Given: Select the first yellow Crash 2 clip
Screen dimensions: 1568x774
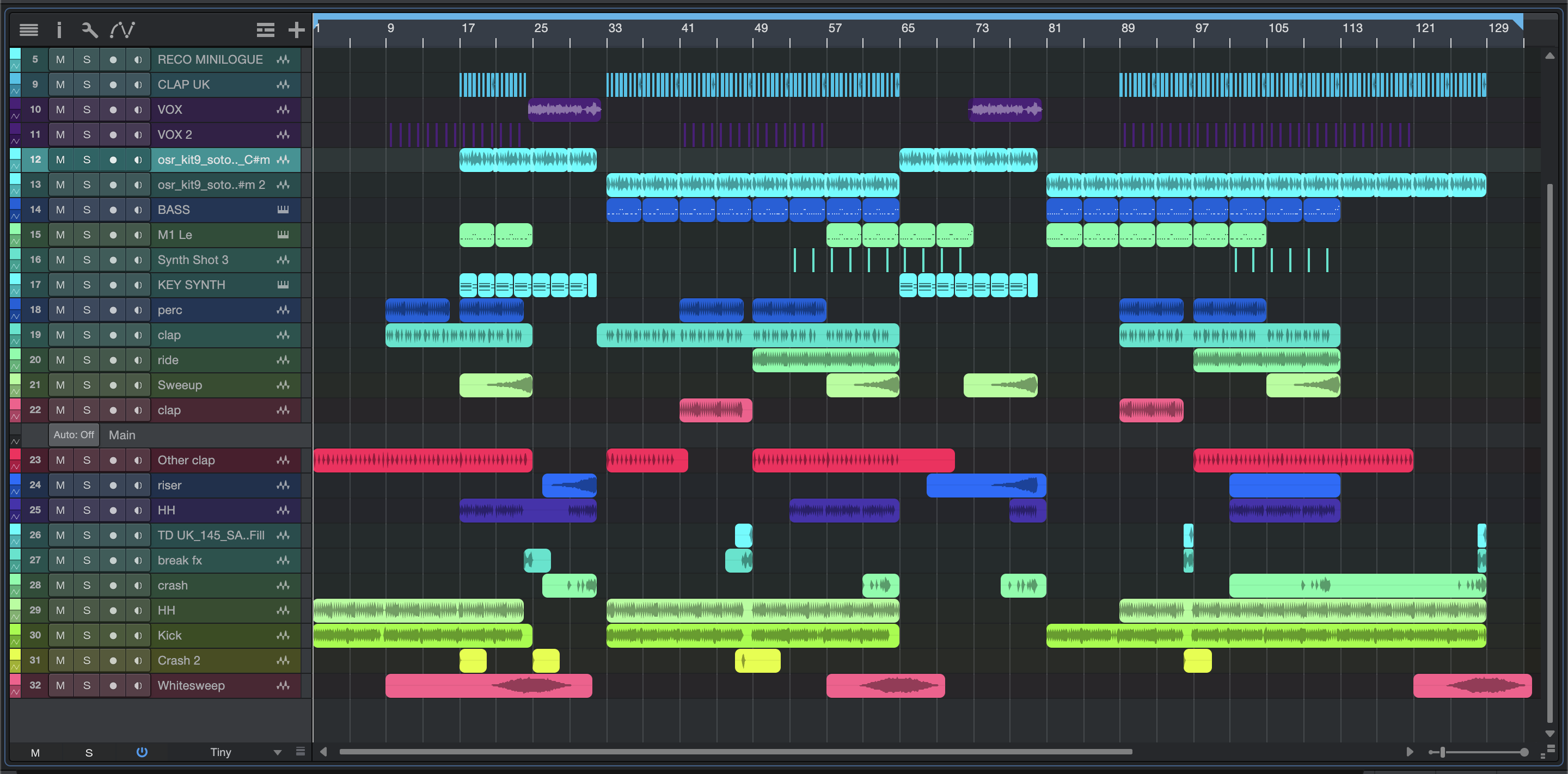Looking at the screenshot, I should (x=473, y=661).
